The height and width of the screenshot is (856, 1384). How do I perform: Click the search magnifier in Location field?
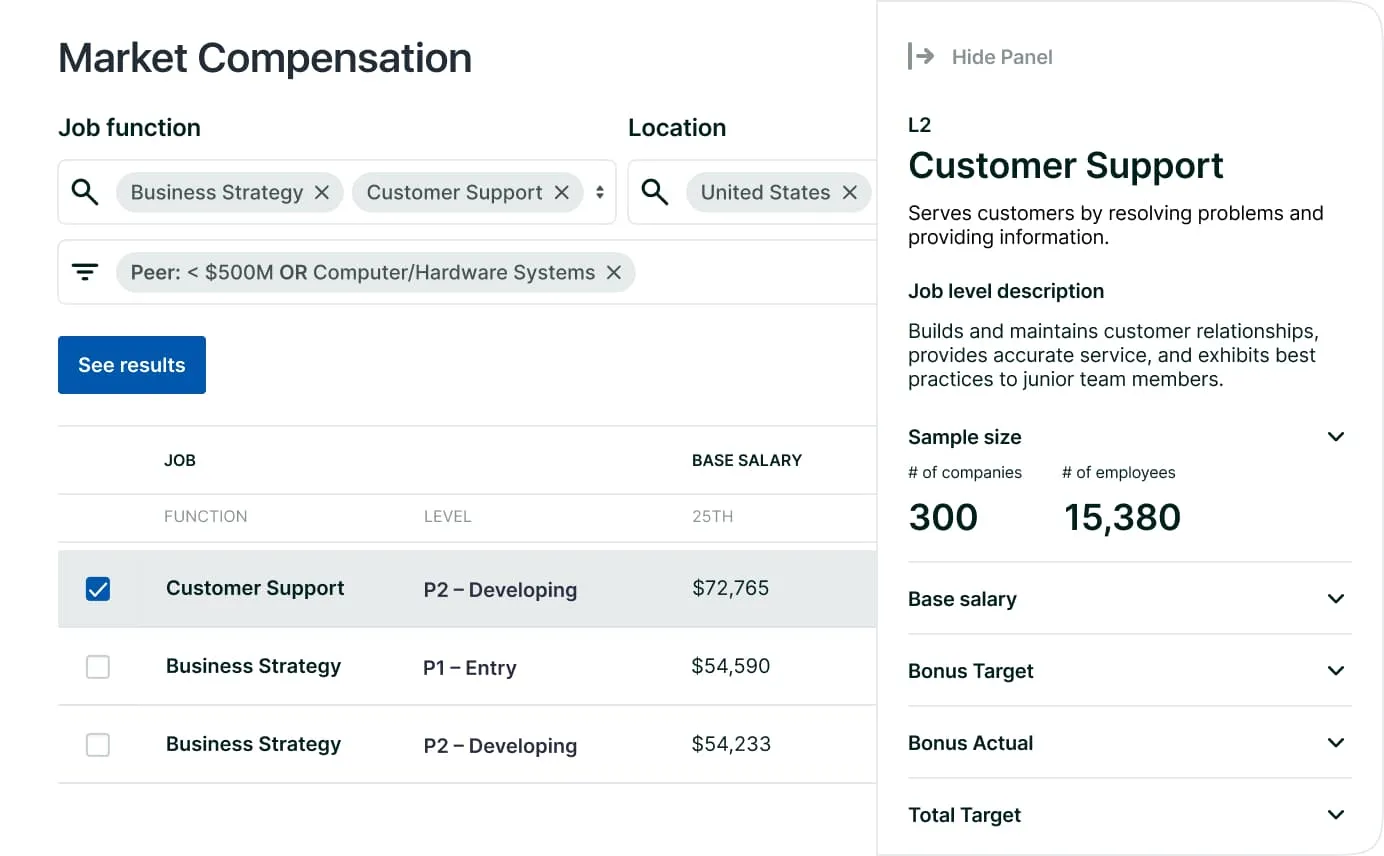point(655,192)
